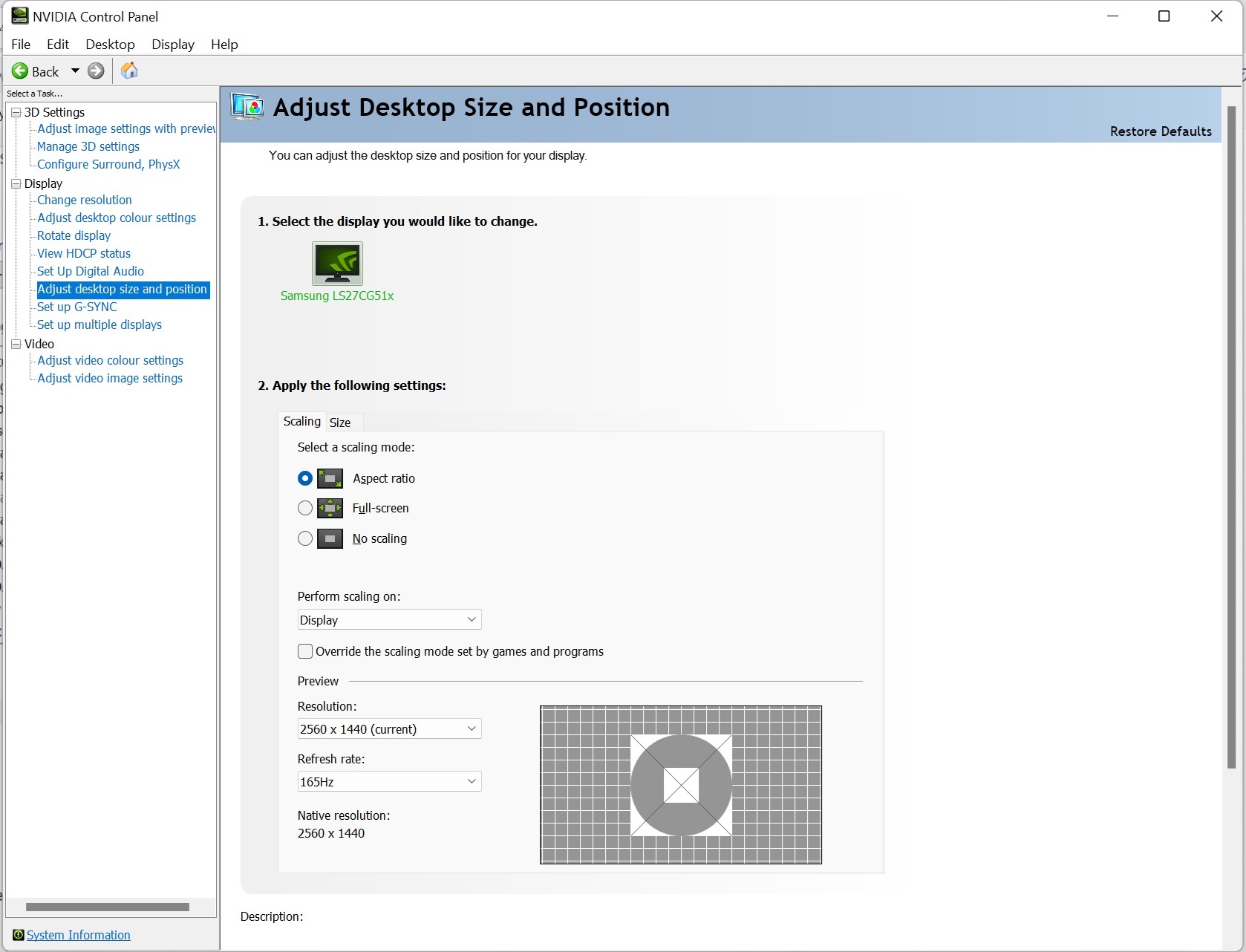
Task: Click Restore Defaults
Action: pos(1161,131)
